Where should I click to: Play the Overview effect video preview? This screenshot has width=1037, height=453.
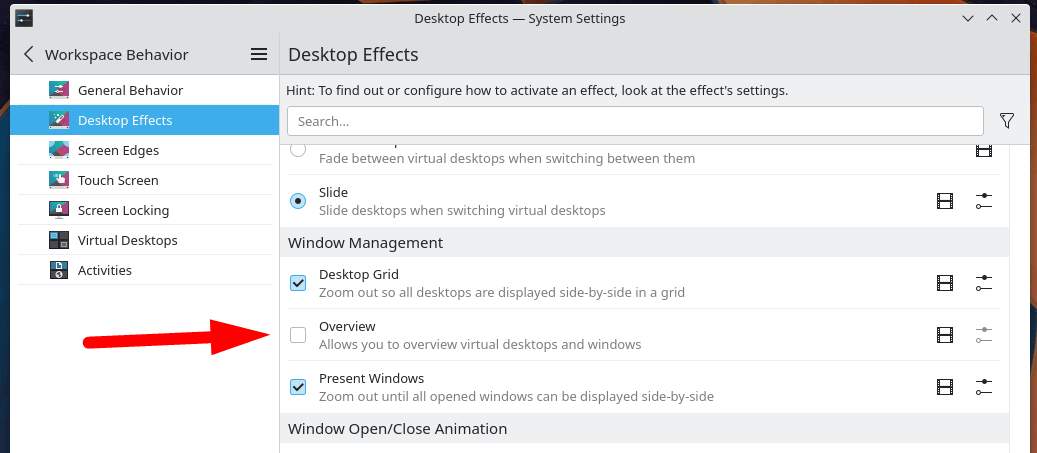point(945,335)
